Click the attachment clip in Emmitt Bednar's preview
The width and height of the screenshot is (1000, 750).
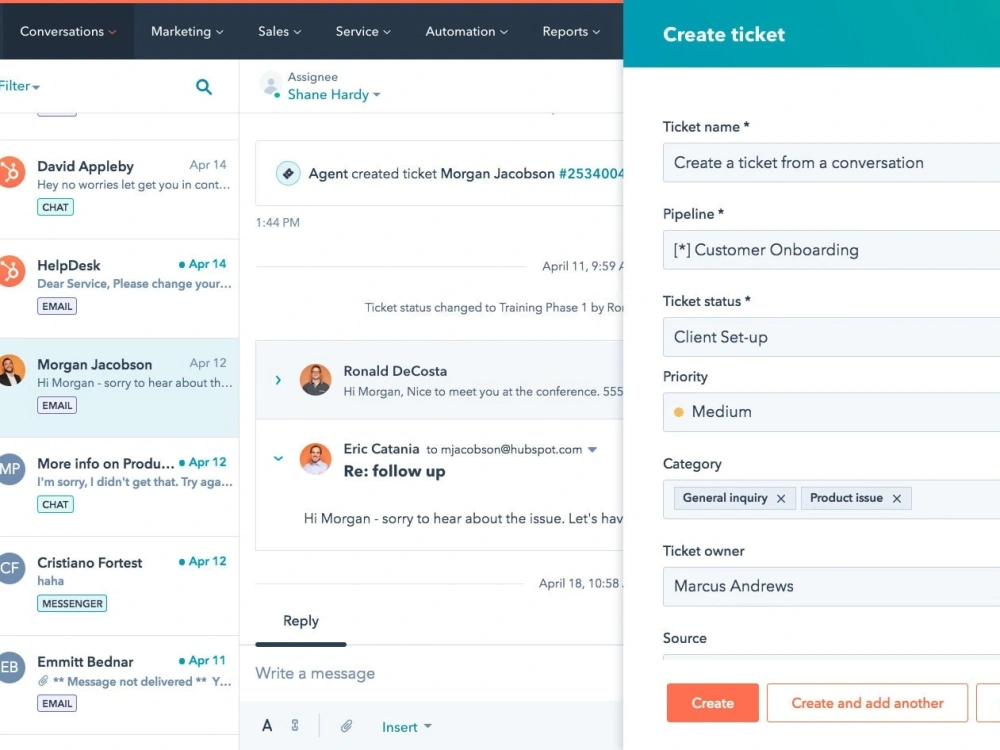point(43,681)
